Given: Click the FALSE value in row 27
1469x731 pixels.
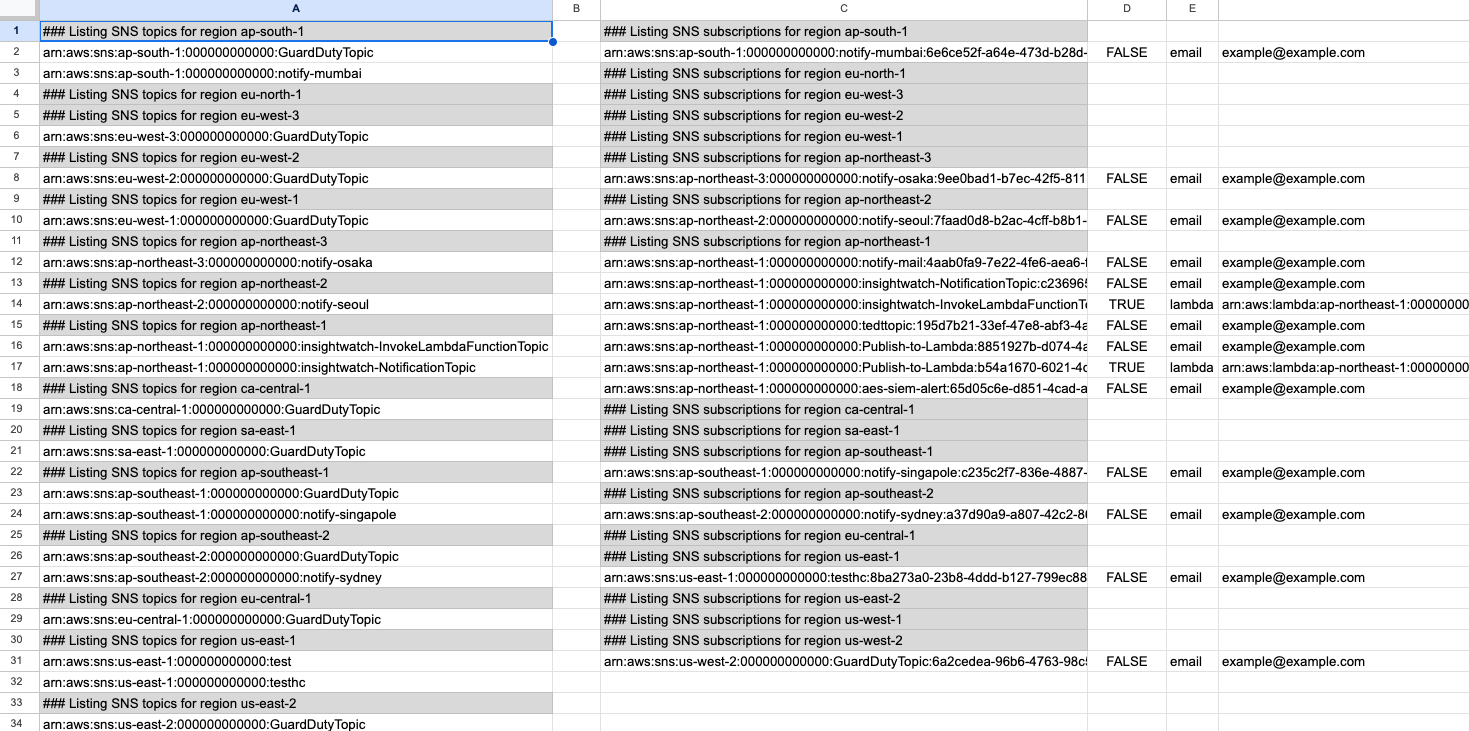Looking at the screenshot, I should click(x=1126, y=577).
